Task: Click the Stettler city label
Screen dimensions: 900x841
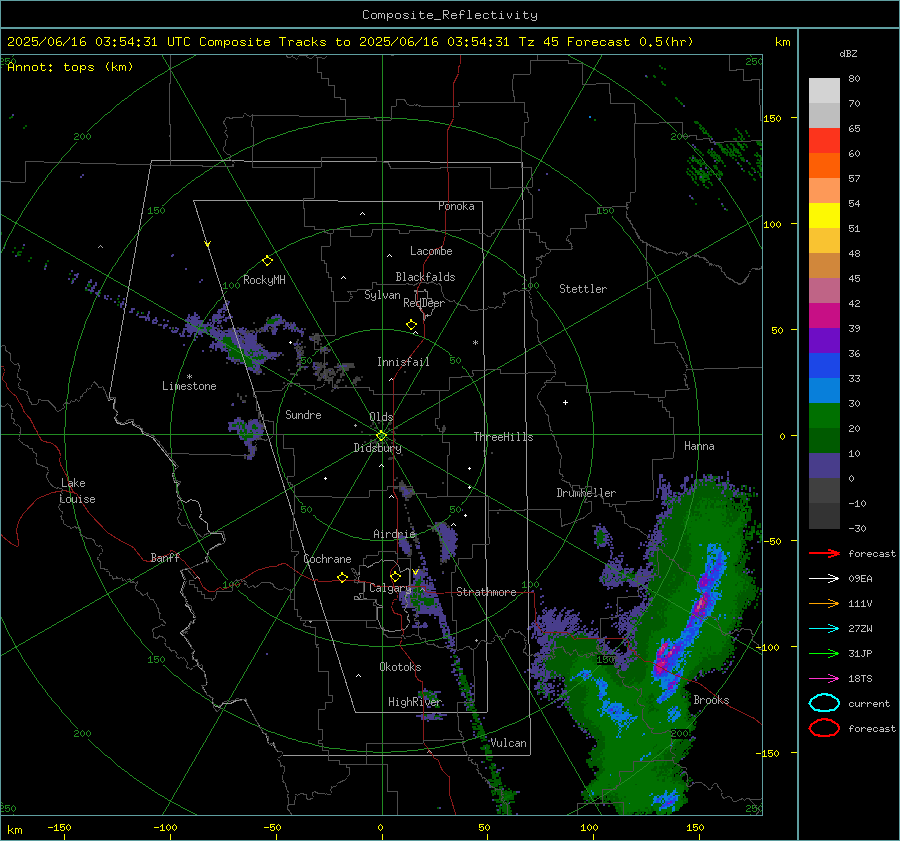Action: (583, 289)
